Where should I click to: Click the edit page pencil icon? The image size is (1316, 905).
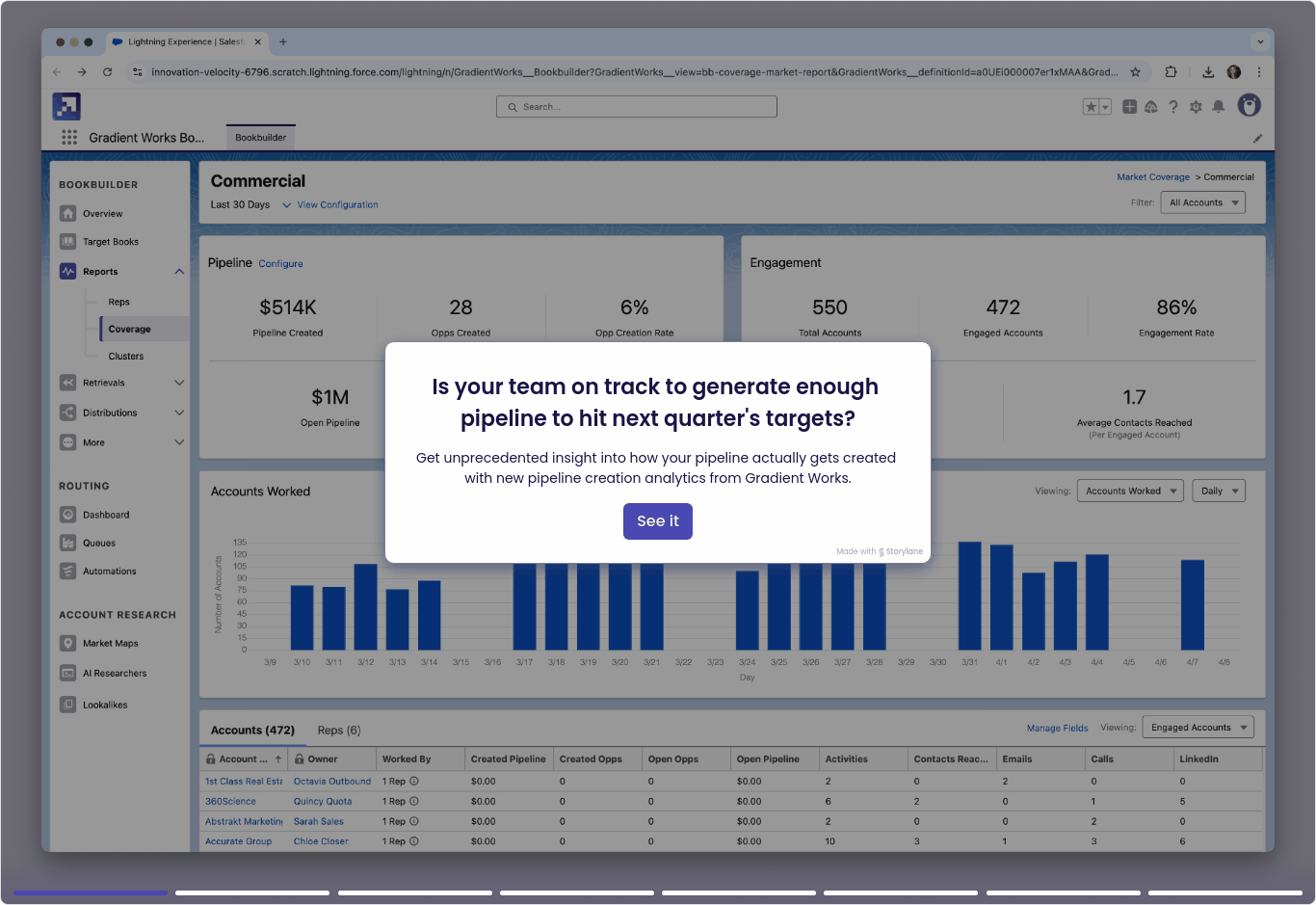tap(1257, 139)
